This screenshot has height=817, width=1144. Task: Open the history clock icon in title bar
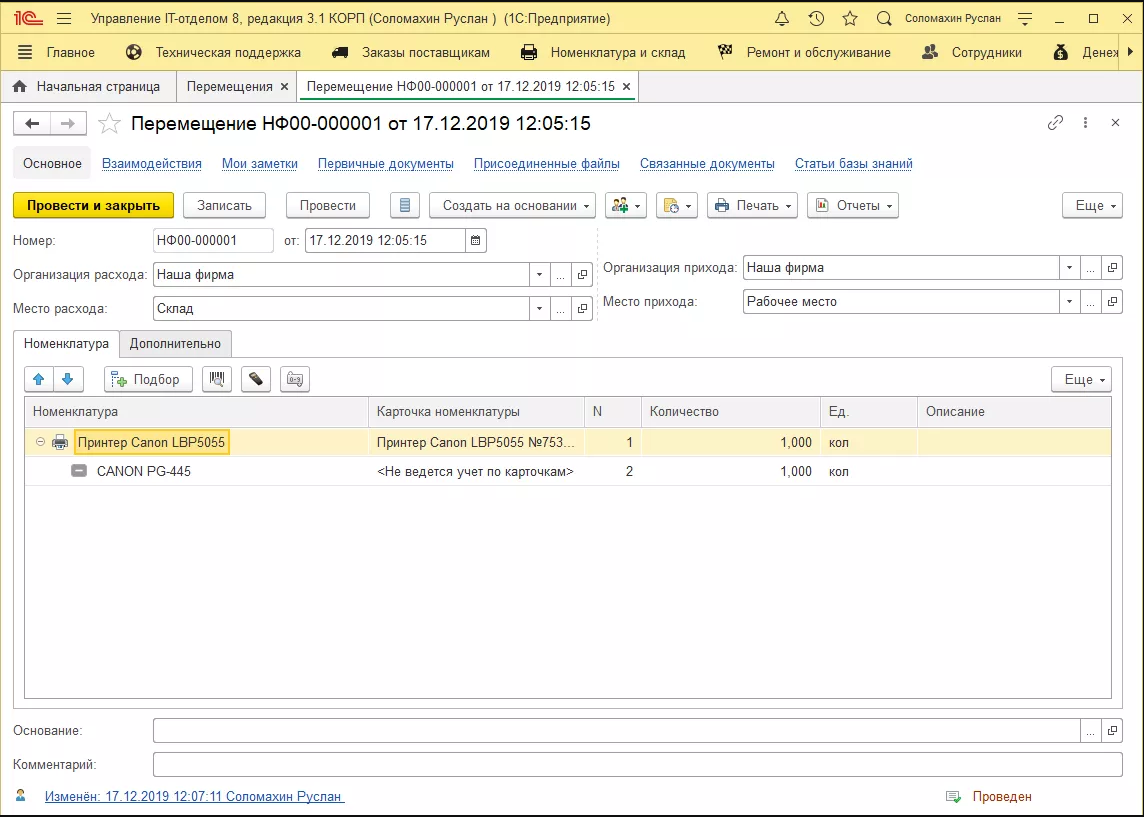(816, 19)
